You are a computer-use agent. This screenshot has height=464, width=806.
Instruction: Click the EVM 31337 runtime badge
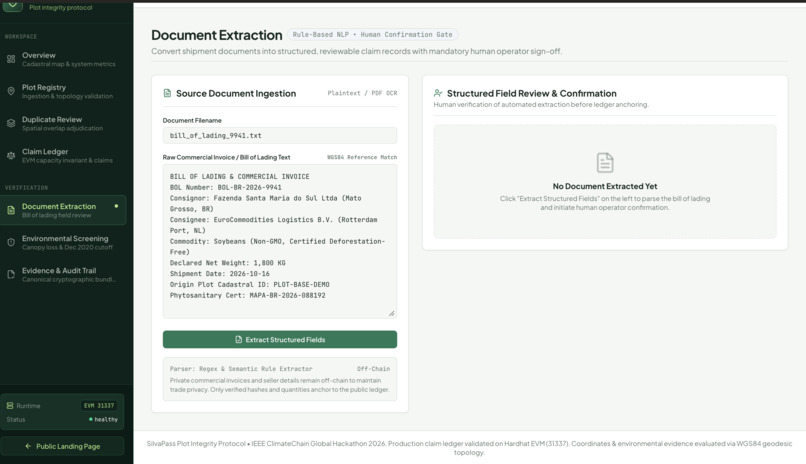click(99, 405)
